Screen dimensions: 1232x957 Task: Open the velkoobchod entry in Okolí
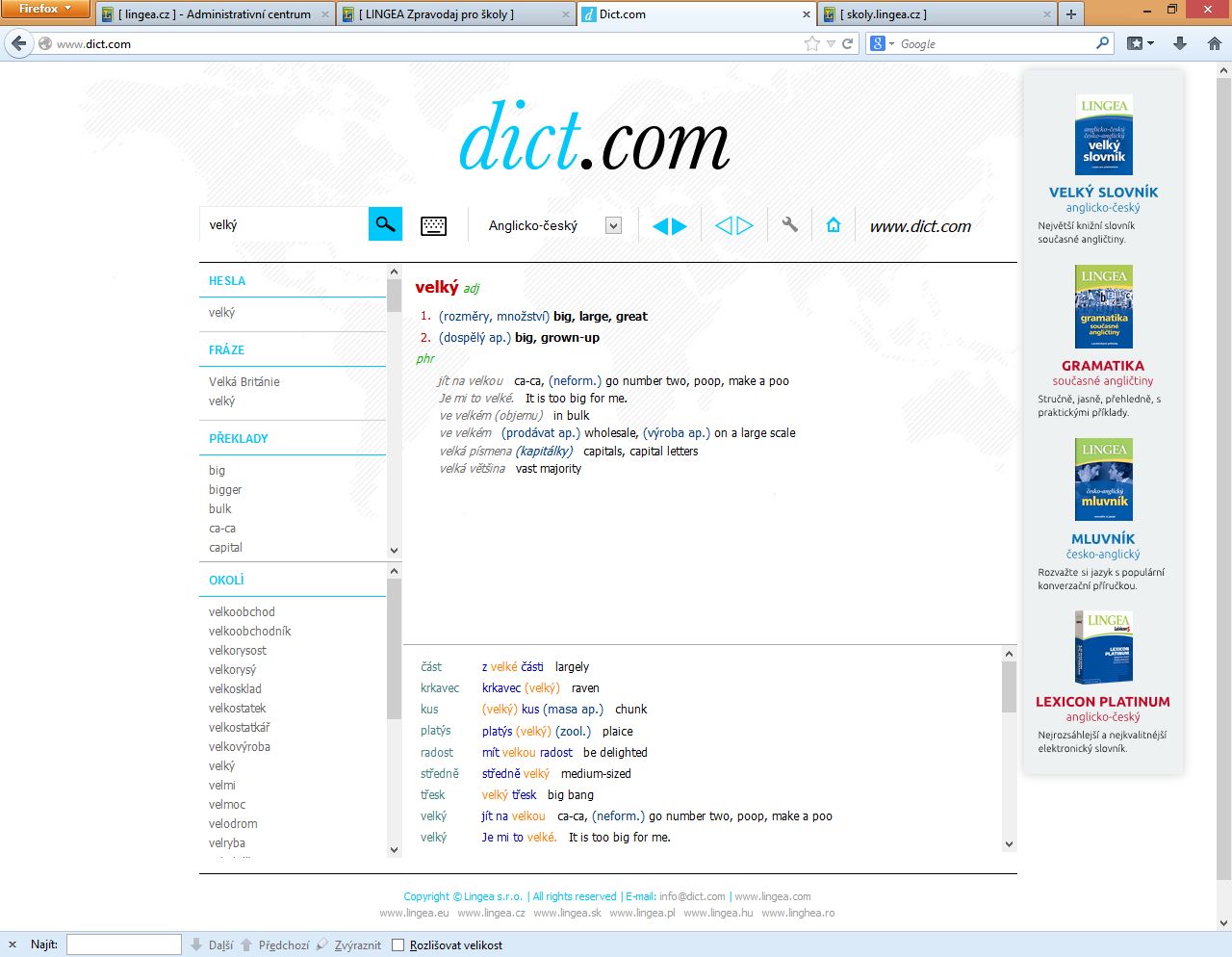pyautogui.click(x=242, y=611)
